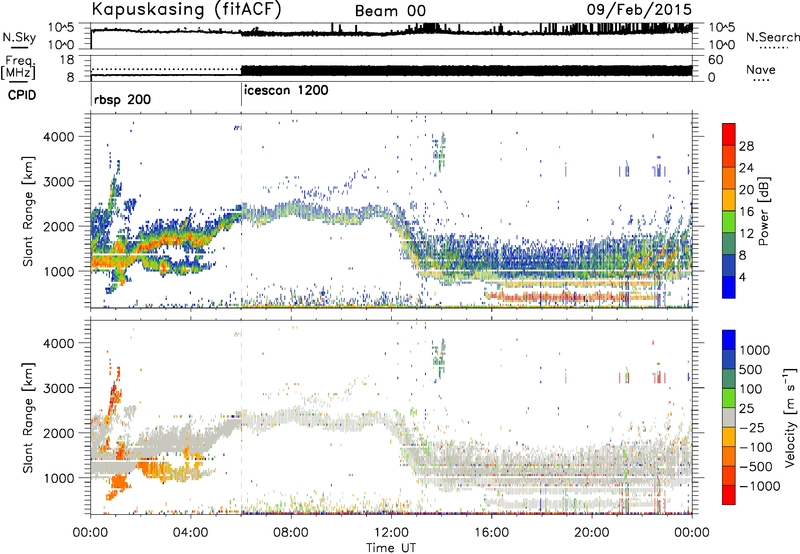This screenshot has height=554, width=800.
Task: Click the 'Power [dB]' colorbar title
Action: [763, 211]
